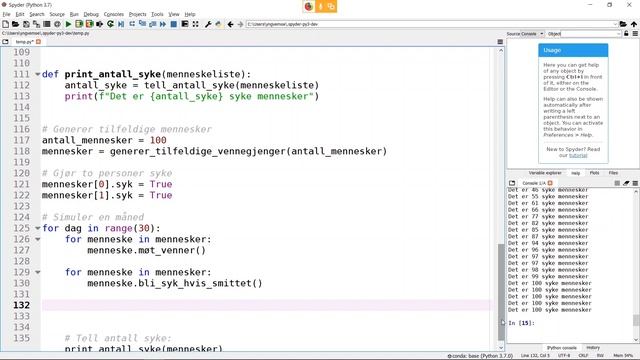
Task: Open the PYTHONPATH manager
Action: click(x=218, y=24)
